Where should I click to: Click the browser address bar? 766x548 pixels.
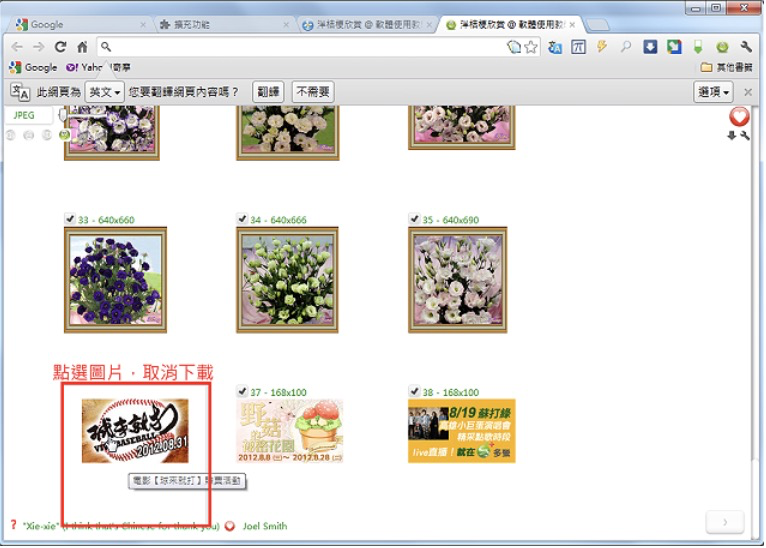300,47
